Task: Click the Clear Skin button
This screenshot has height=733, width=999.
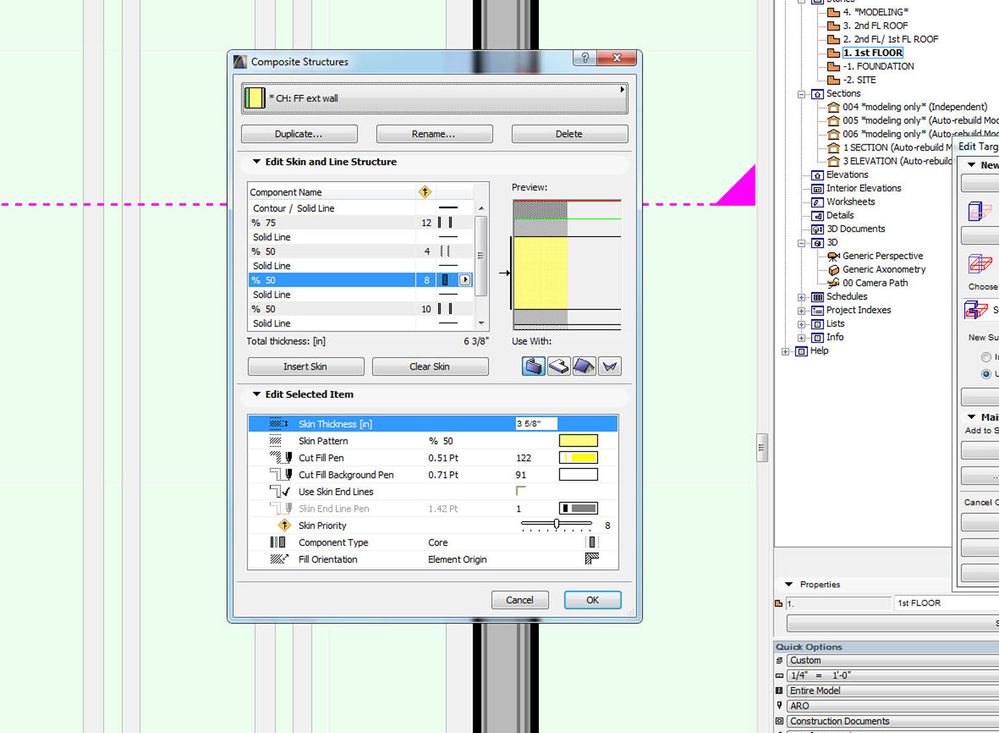Action: tap(430, 366)
